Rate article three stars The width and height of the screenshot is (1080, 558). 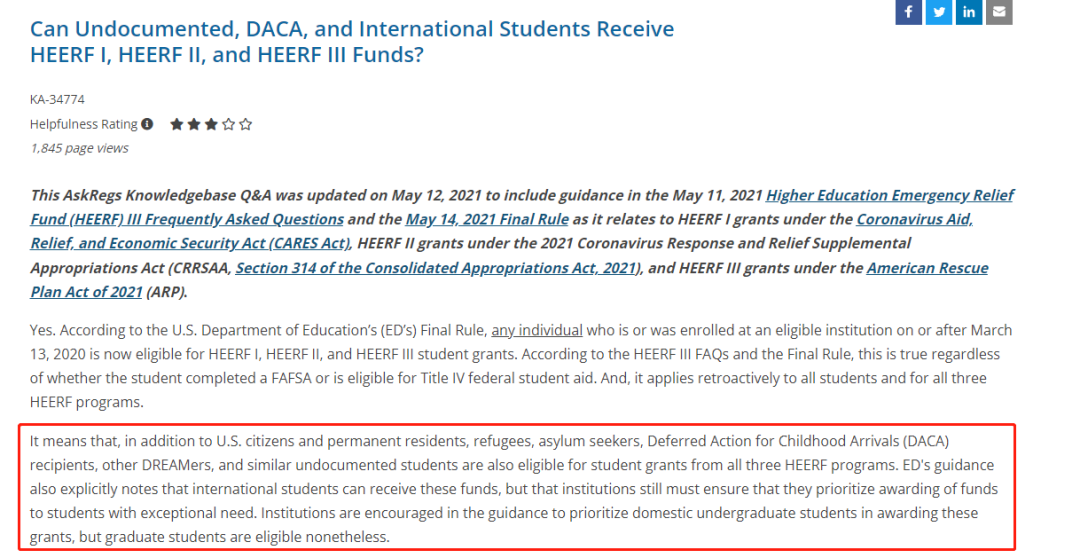211,125
